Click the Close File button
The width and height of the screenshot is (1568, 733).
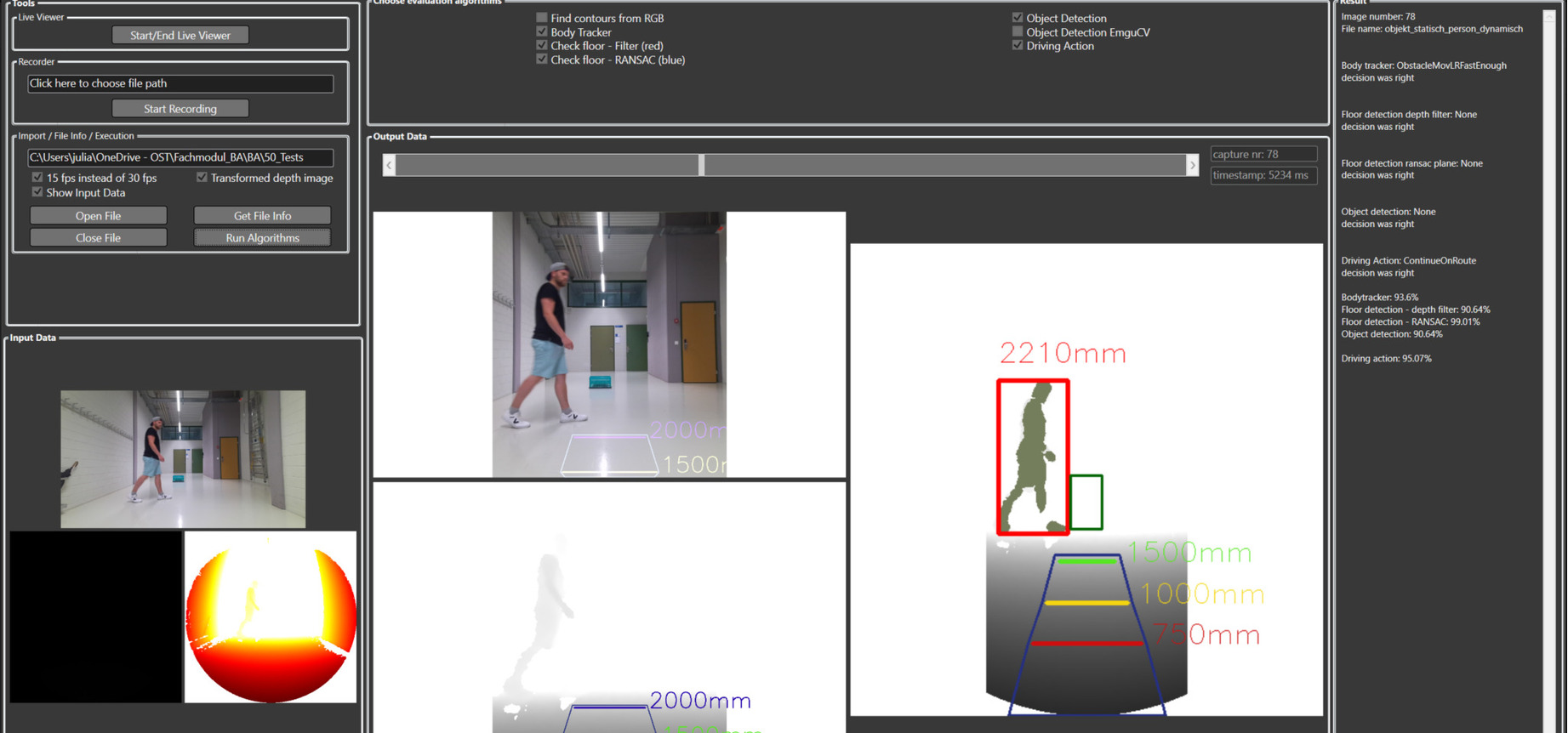click(x=98, y=238)
